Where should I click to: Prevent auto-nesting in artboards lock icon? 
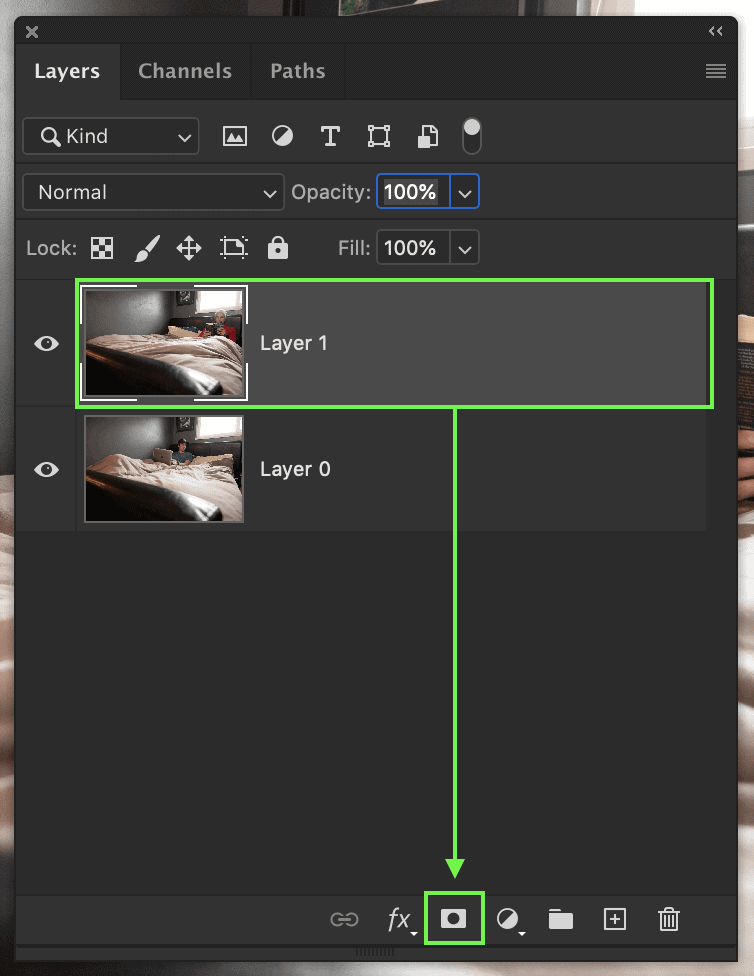point(234,248)
